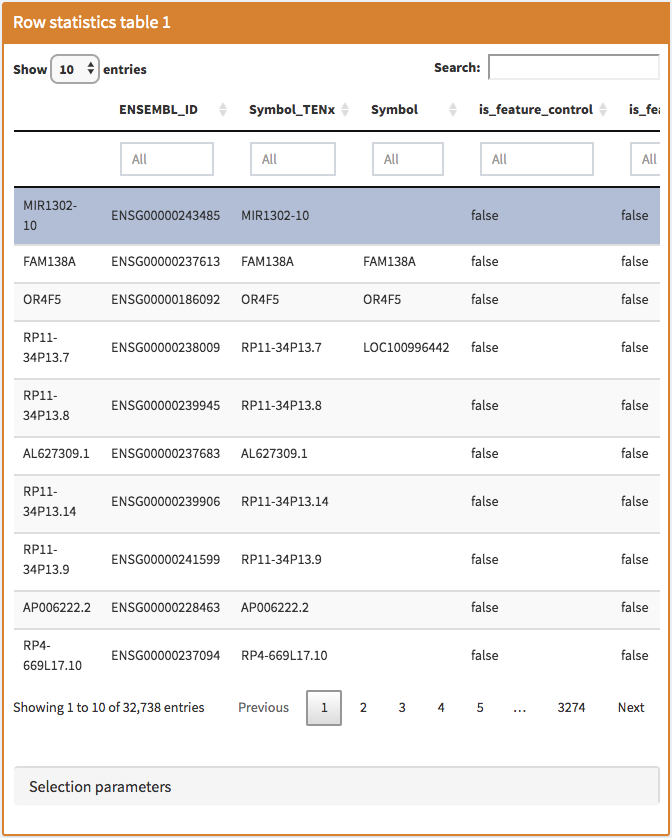
Task: Go to page 5 of the table
Action: click(480, 707)
